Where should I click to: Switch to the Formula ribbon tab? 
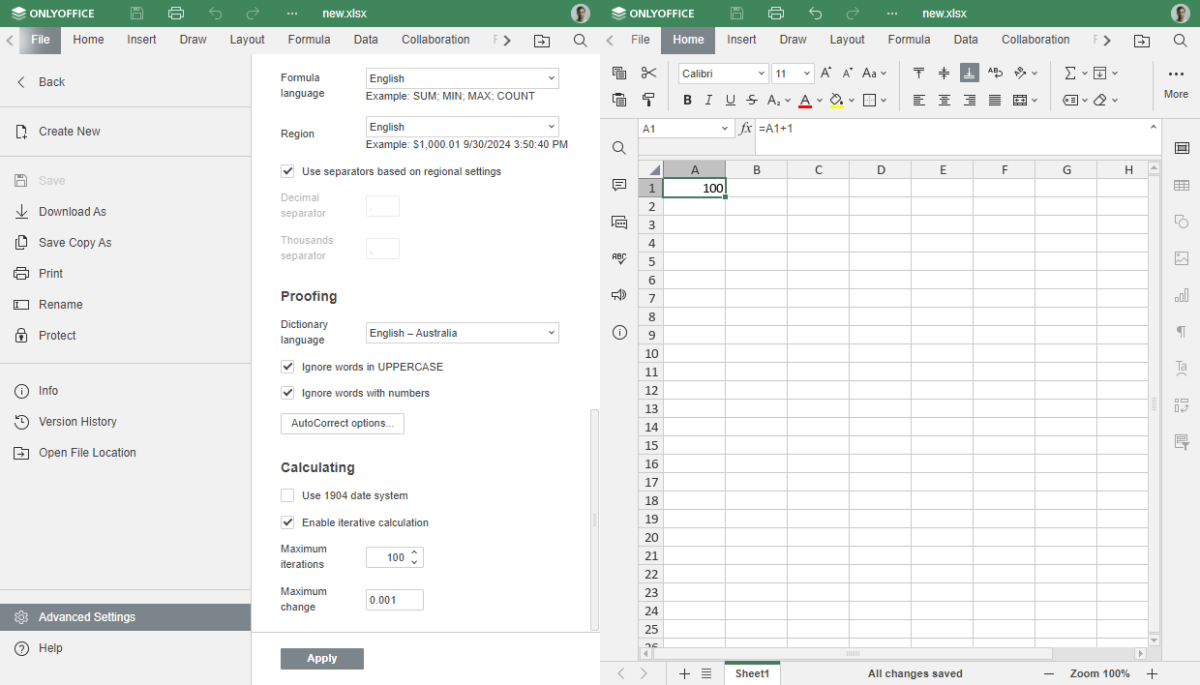[x=909, y=39]
